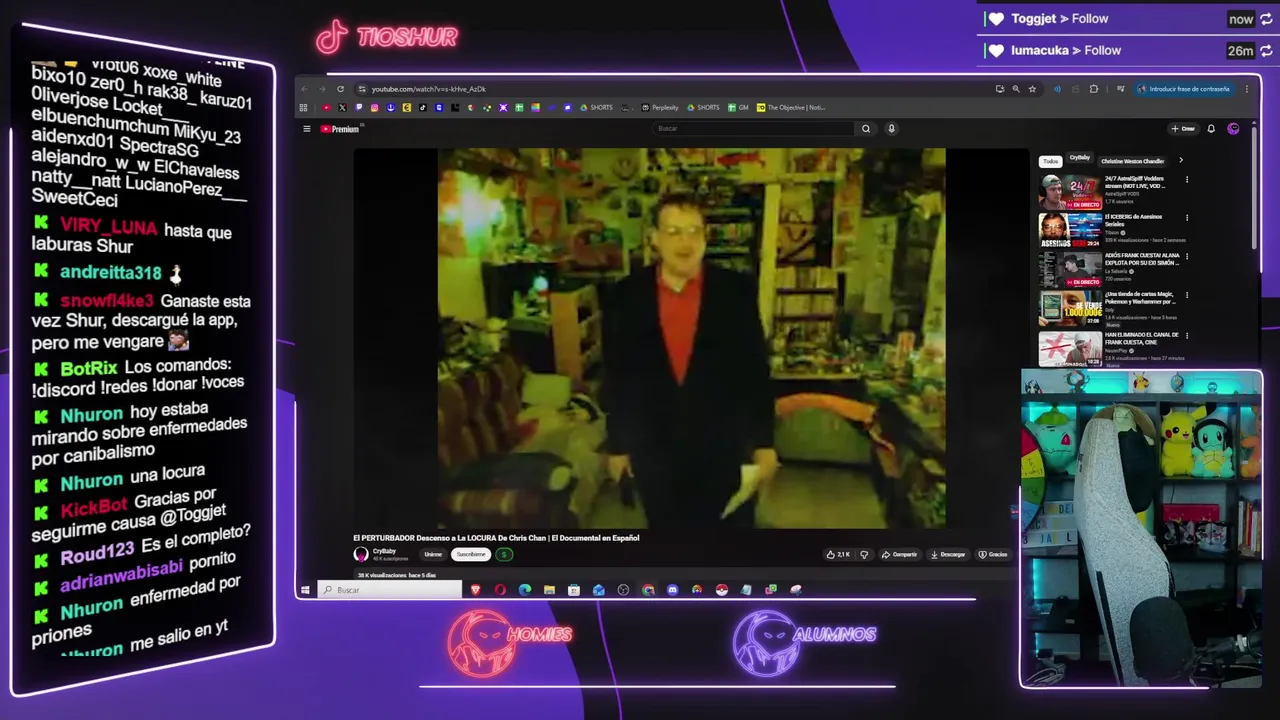
Task: Click the YouTube page vertical scrollbar
Action: pyautogui.click(x=1252, y=190)
